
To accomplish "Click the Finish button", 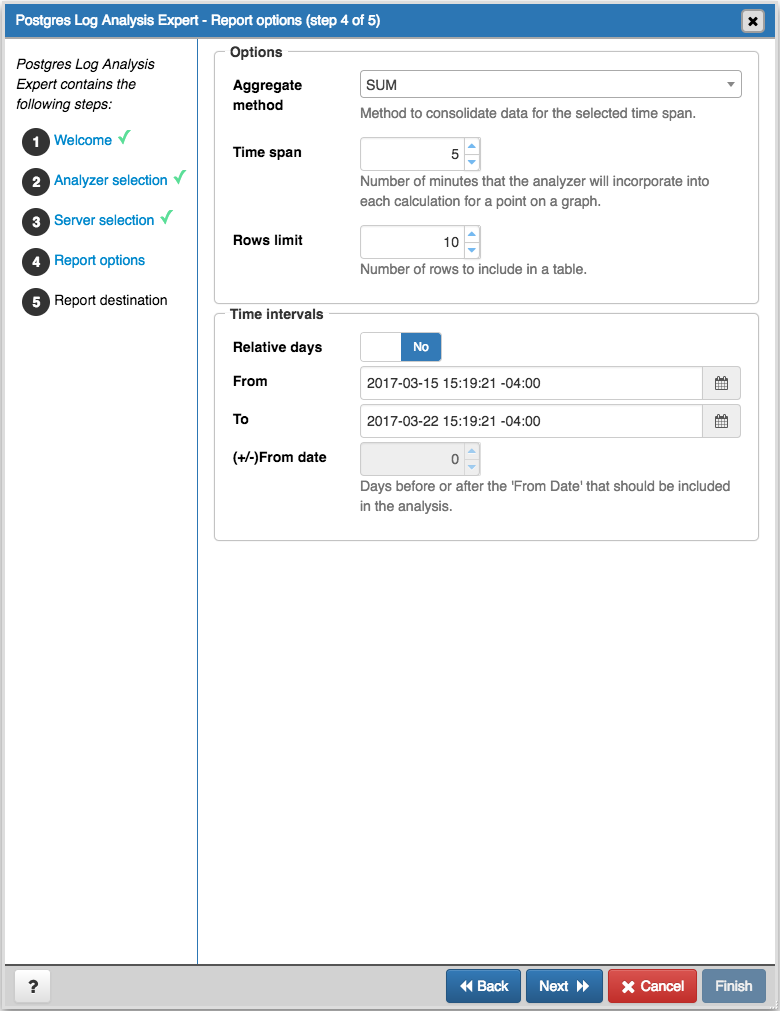I will point(734,986).
